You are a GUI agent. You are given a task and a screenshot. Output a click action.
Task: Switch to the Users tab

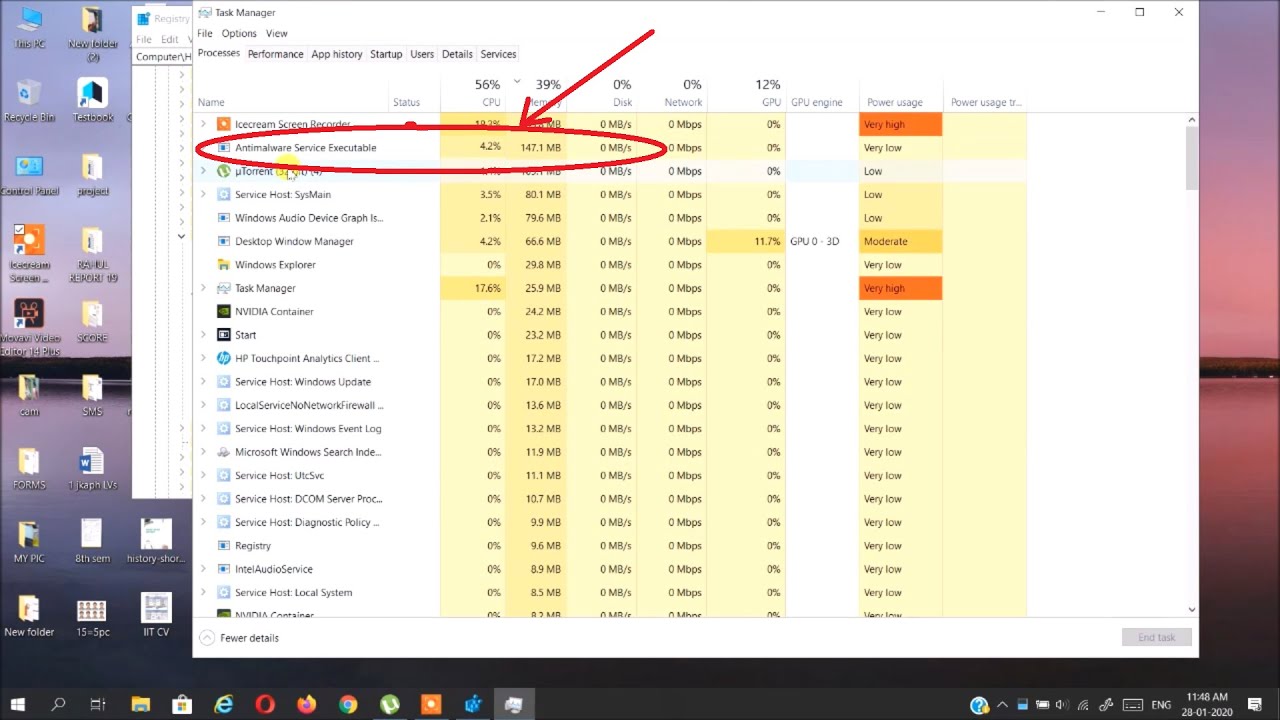pos(422,54)
